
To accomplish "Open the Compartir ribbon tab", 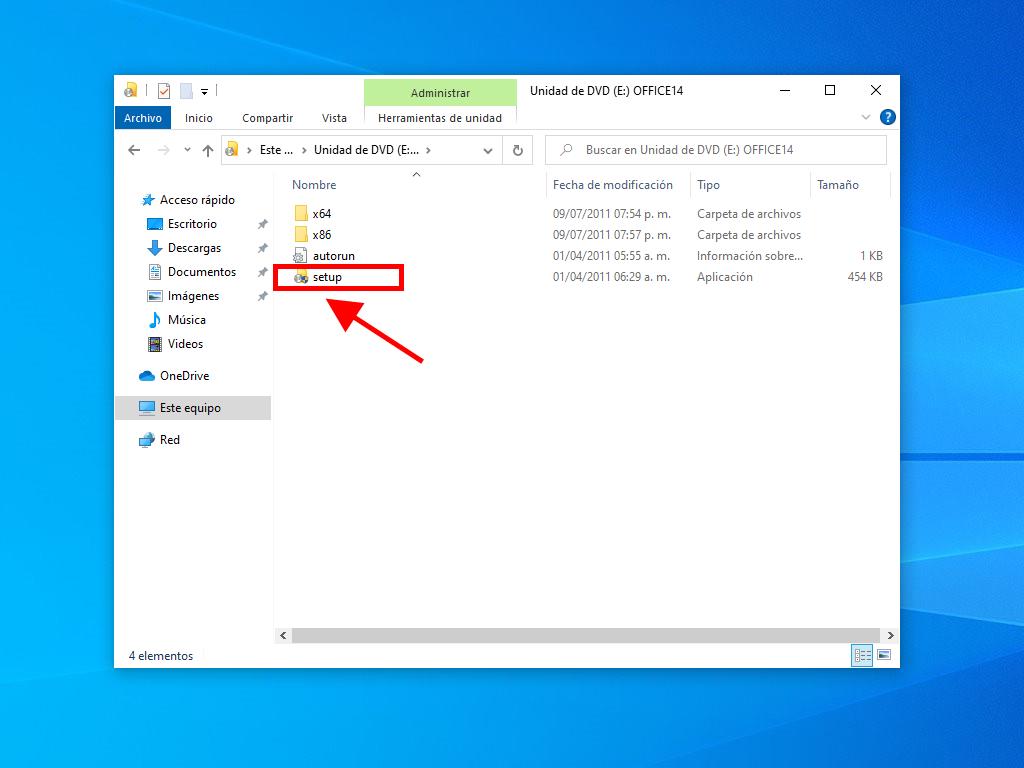I will [x=267, y=118].
